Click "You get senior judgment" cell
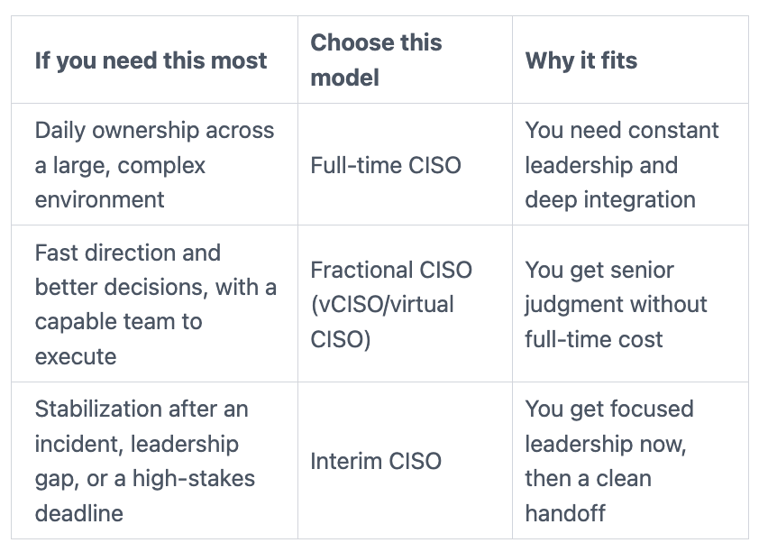 (616, 304)
